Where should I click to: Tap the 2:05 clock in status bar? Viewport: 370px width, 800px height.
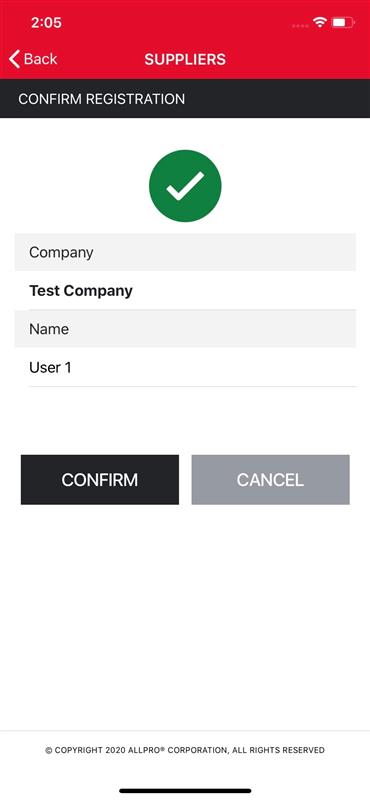(x=46, y=22)
